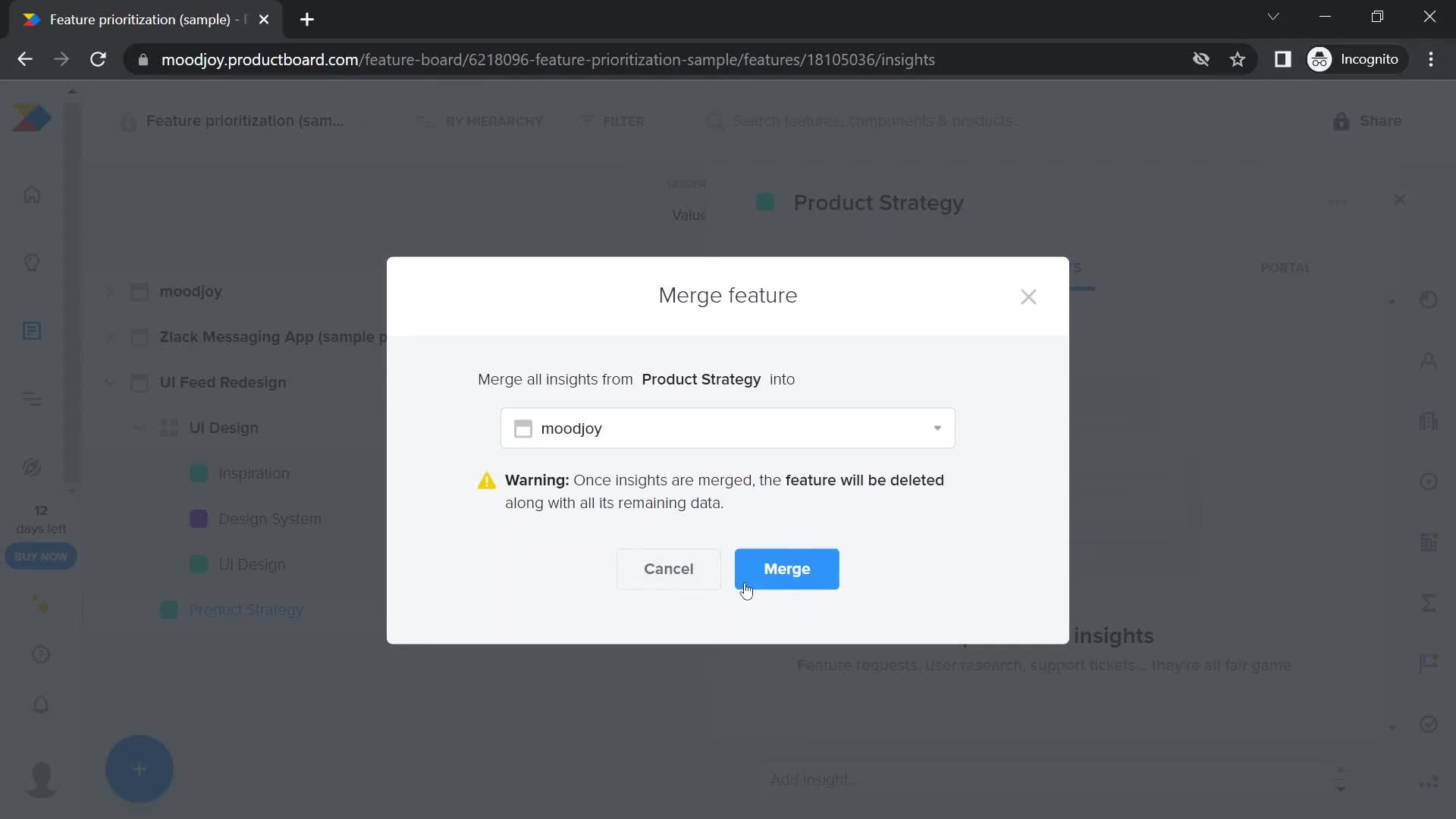Focus the Add insight input field
The width and height of the screenshot is (1456, 819).
click(1046, 780)
